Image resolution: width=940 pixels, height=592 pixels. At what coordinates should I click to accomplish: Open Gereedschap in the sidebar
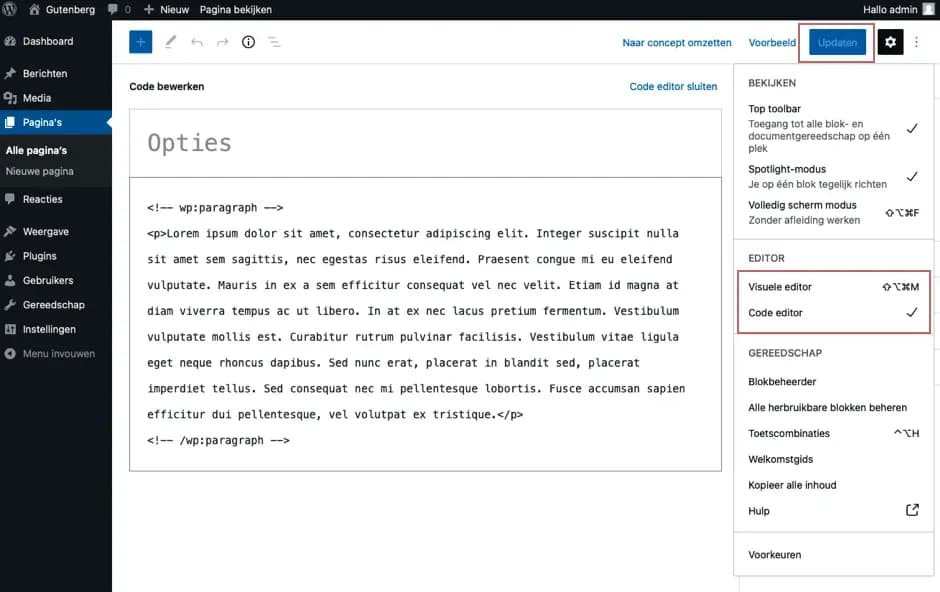pyautogui.click(x=56, y=305)
